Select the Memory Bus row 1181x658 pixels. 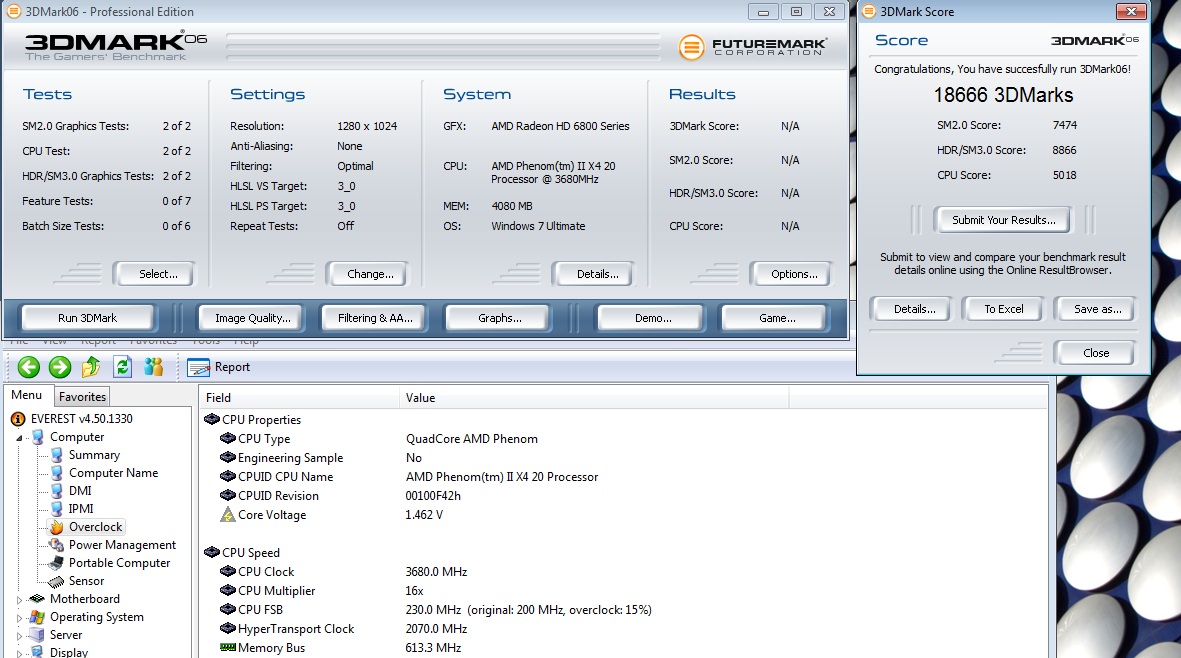pyautogui.click(x=624, y=647)
